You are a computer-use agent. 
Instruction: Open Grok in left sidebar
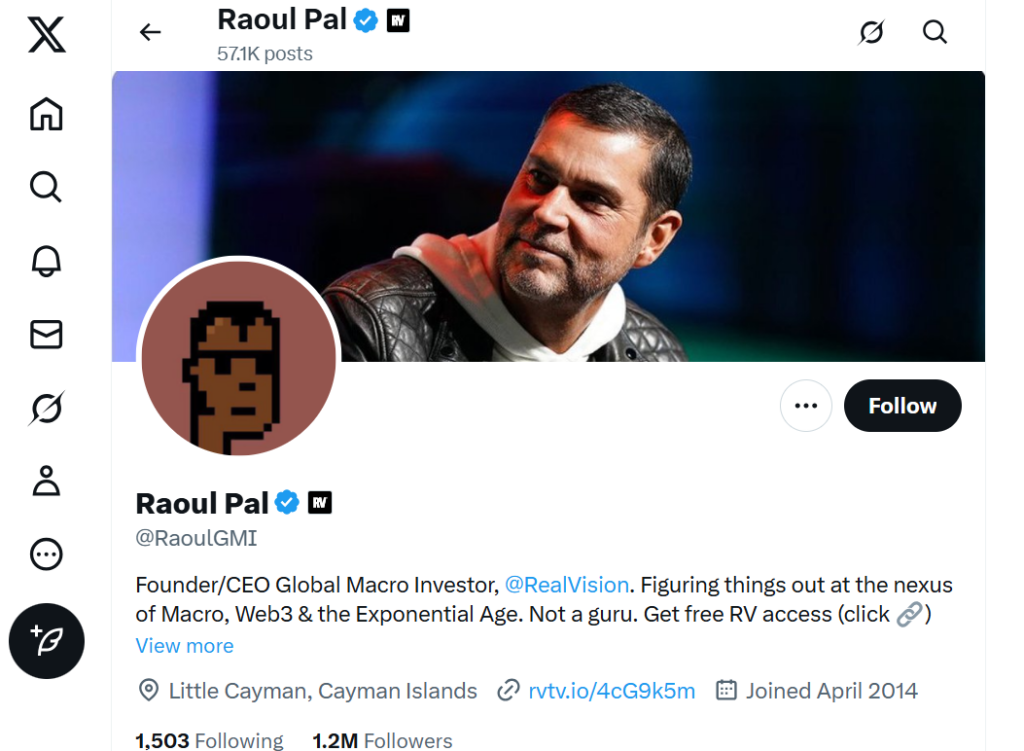coord(46,408)
